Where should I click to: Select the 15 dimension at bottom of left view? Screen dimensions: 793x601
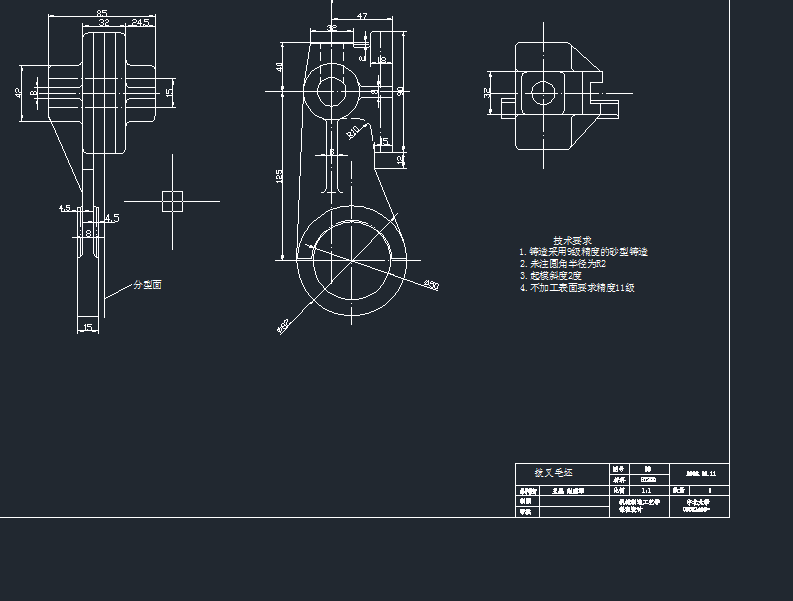tap(88, 327)
